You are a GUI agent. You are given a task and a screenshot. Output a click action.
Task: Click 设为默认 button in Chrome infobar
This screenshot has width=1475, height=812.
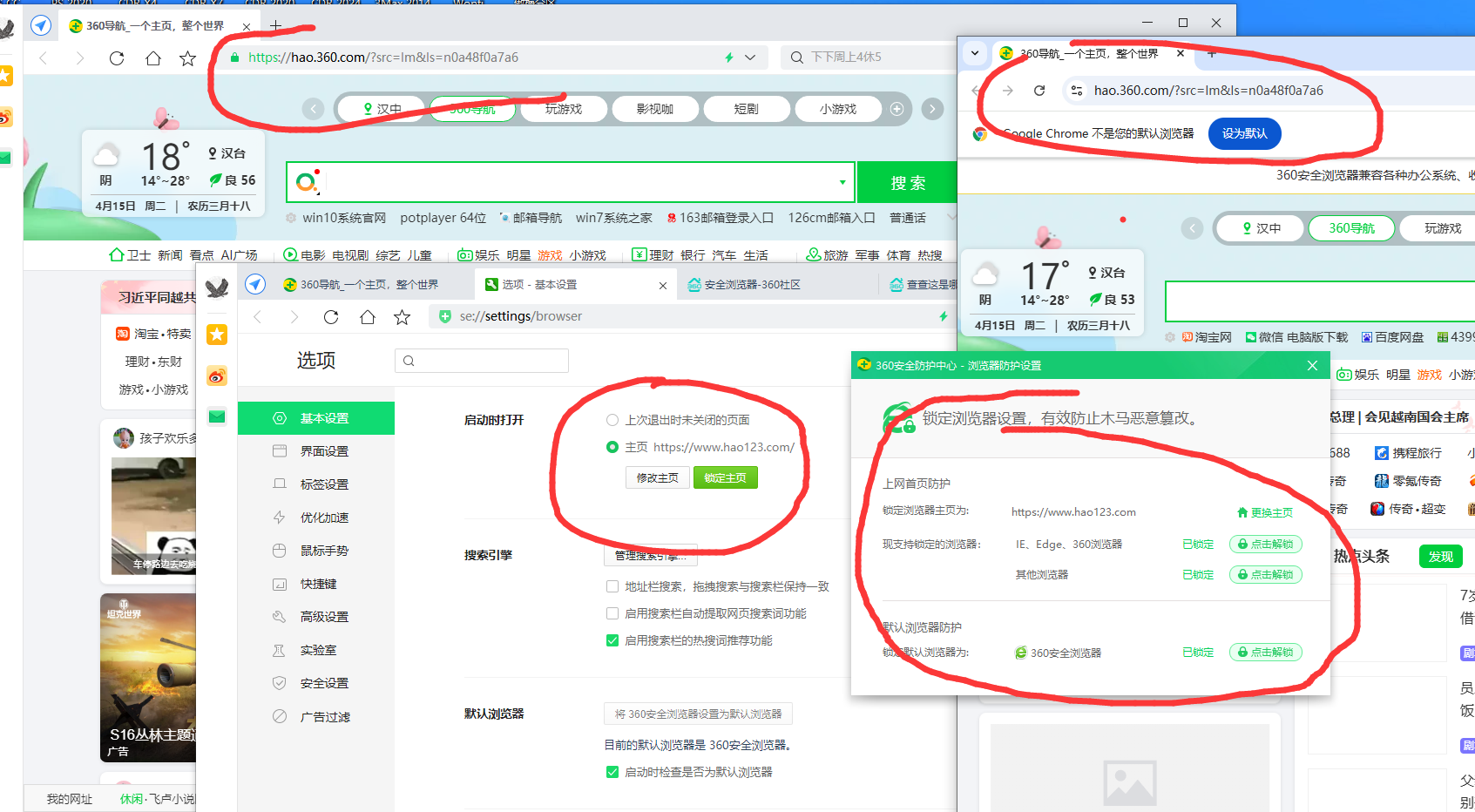click(1244, 133)
